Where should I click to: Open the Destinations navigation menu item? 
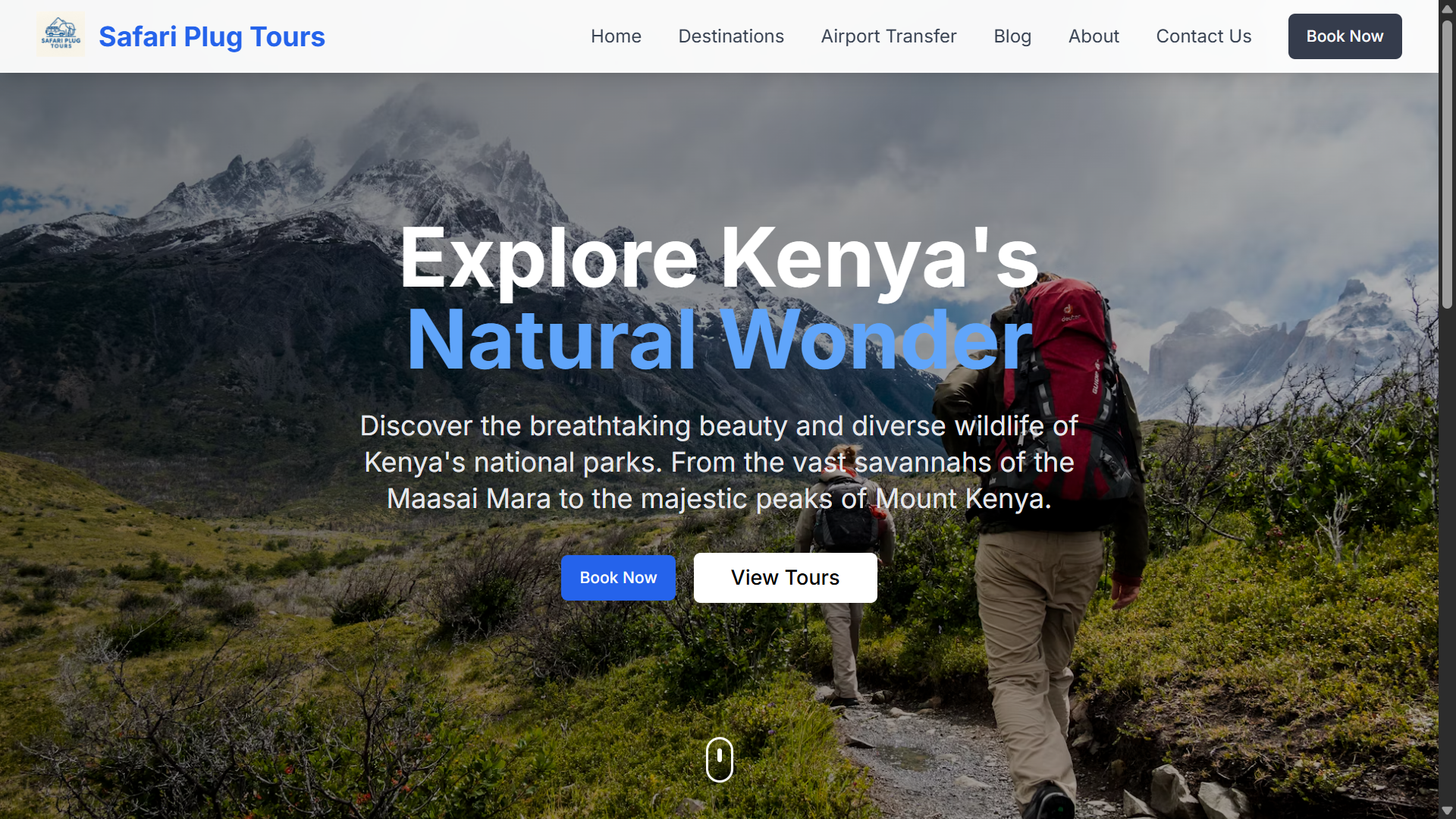(x=730, y=36)
